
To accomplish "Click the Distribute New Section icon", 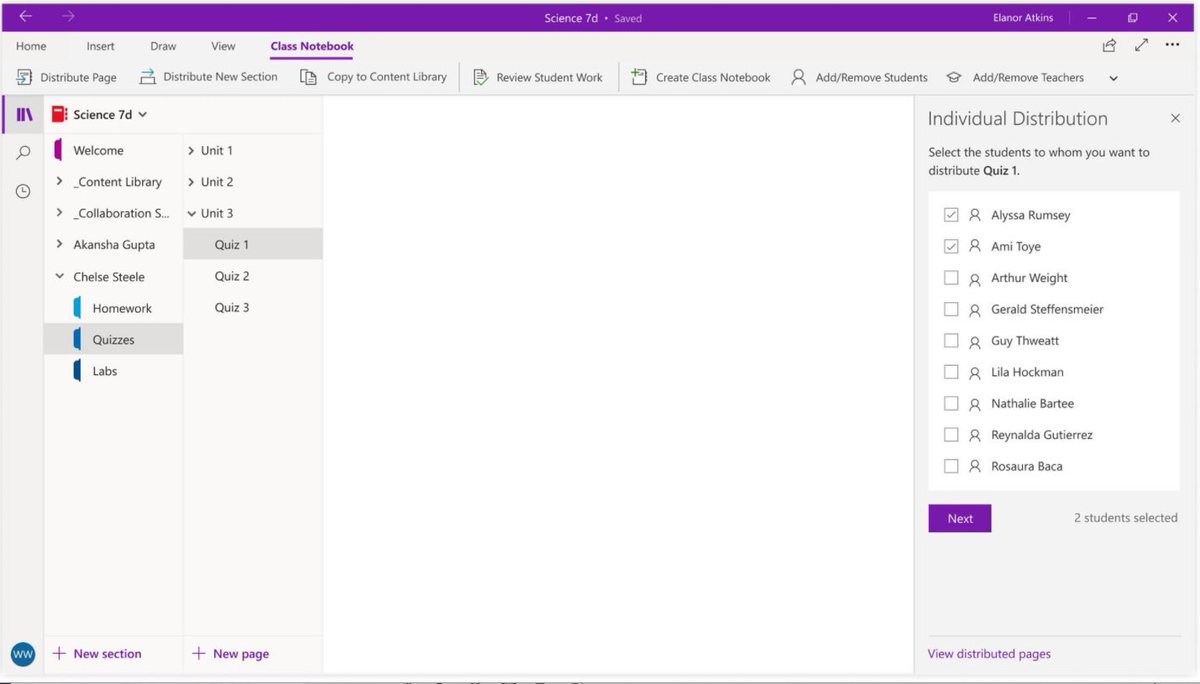I will click(x=147, y=77).
